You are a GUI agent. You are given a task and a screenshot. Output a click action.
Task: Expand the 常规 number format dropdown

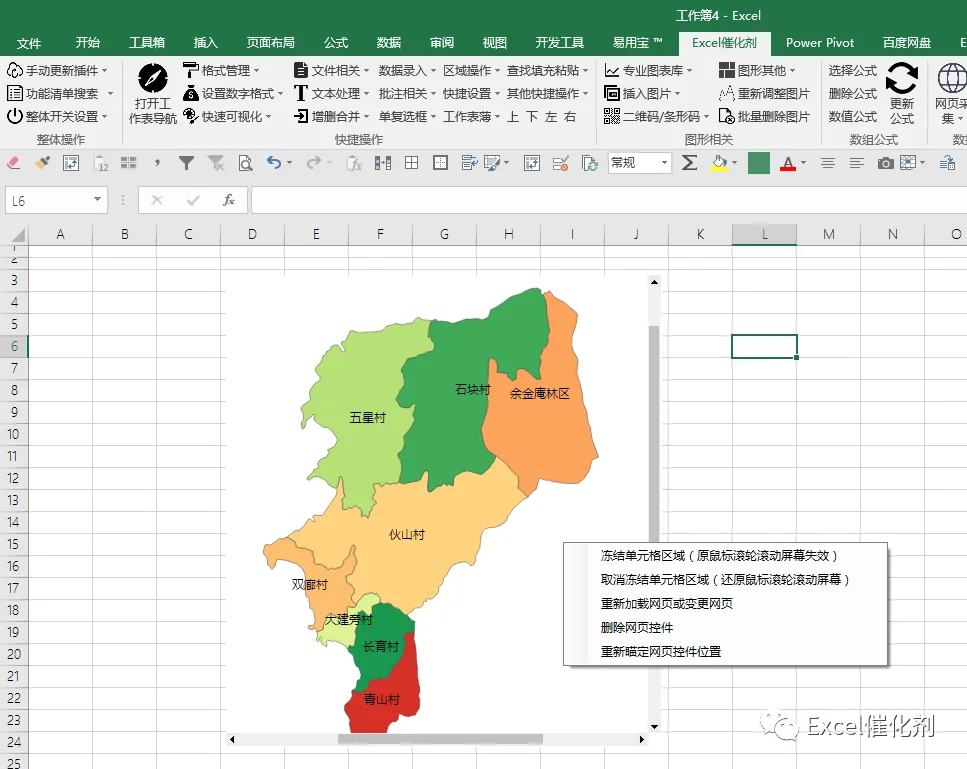click(x=664, y=163)
